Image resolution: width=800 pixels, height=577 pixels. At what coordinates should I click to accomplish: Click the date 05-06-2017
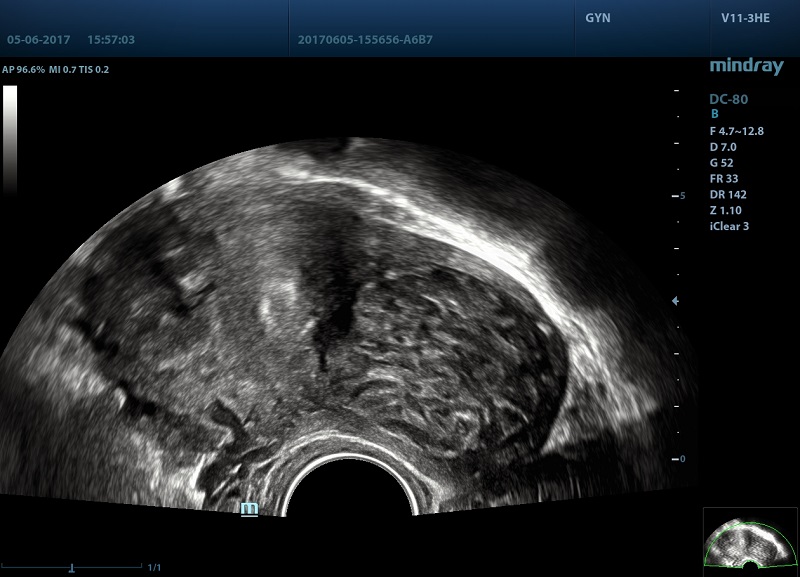[39, 40]
